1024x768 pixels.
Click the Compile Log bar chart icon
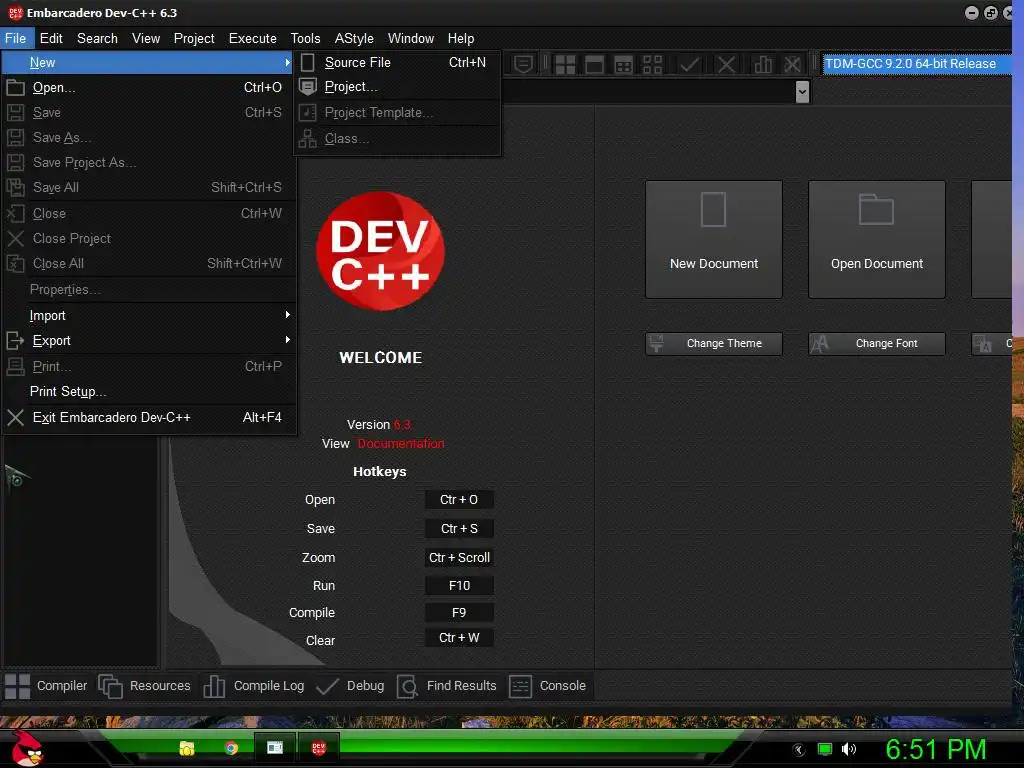click(214, 686)
